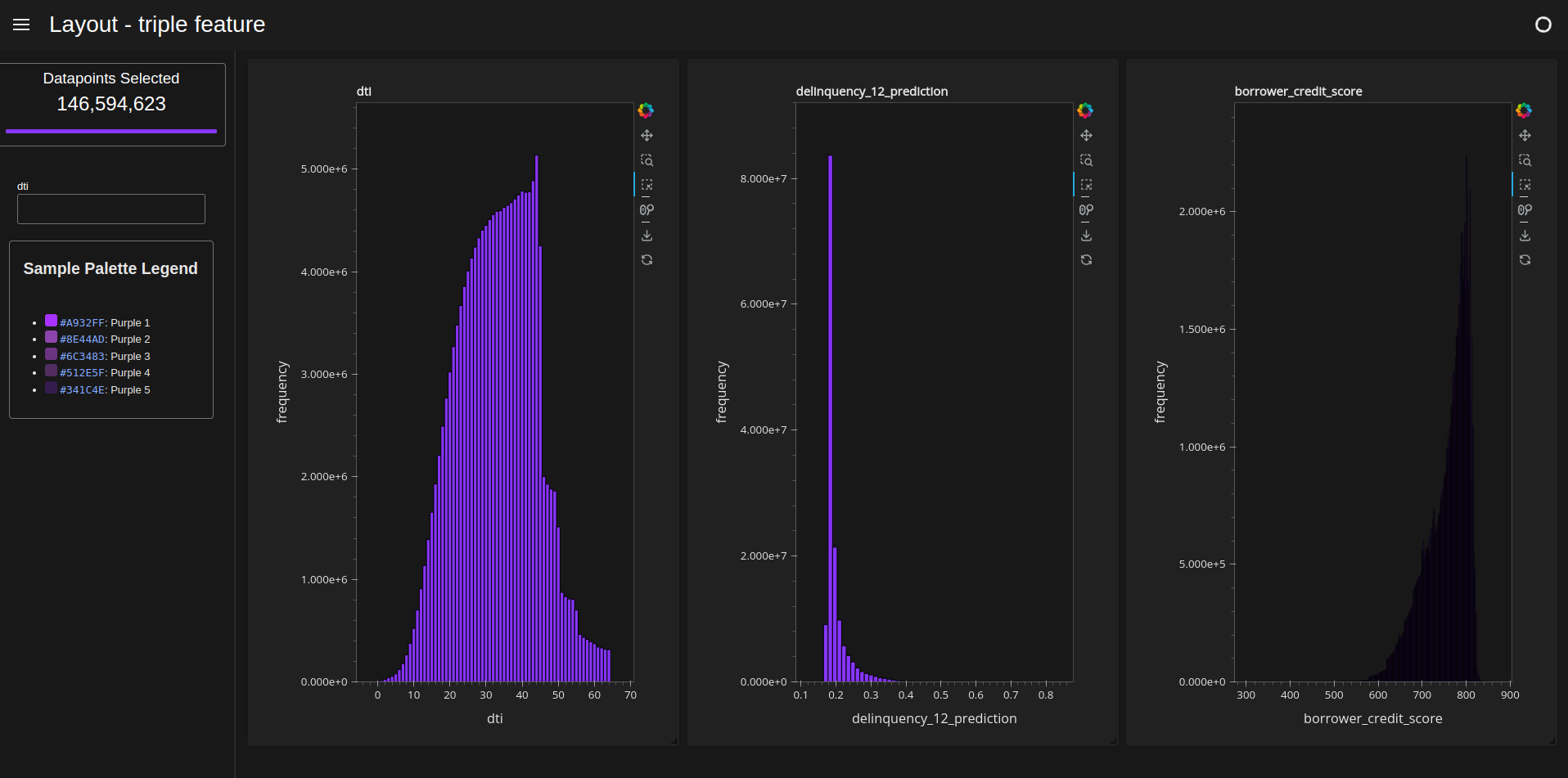This screenshot has height=778, width=1568.
Task: Click the #8E44AD Purple 2 swatch
Action: click(x=51, y=337)
